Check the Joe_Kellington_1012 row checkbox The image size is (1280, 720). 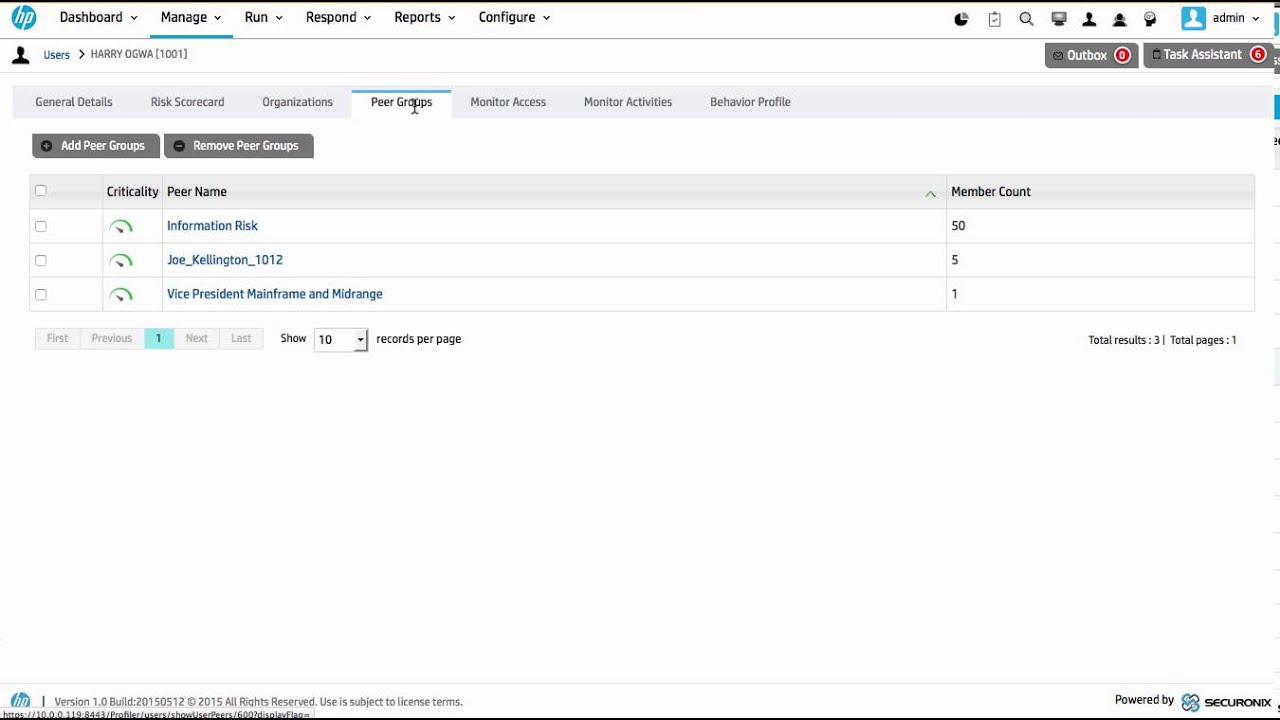(41, 261)
